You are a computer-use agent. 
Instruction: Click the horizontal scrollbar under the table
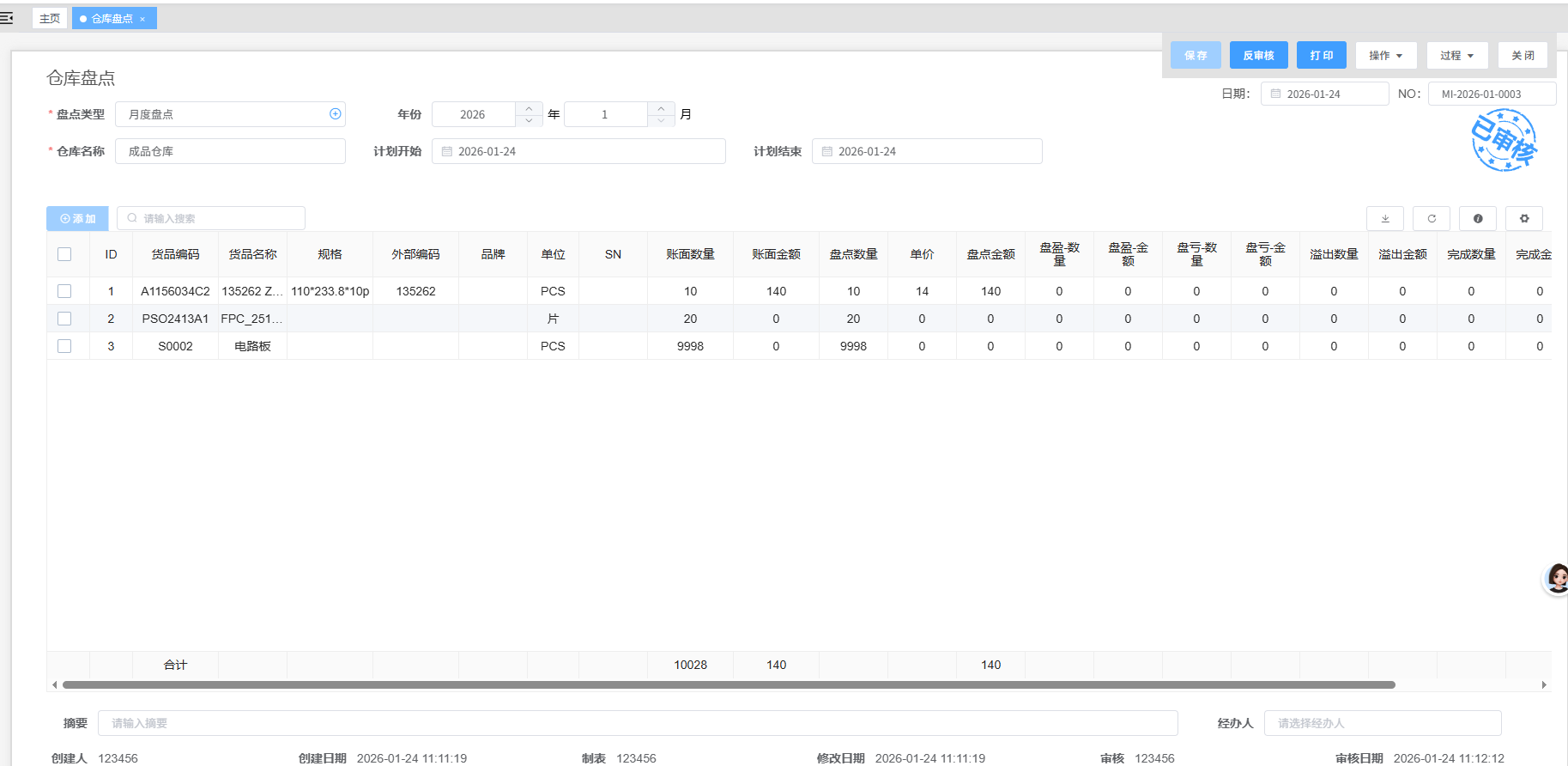728,685
